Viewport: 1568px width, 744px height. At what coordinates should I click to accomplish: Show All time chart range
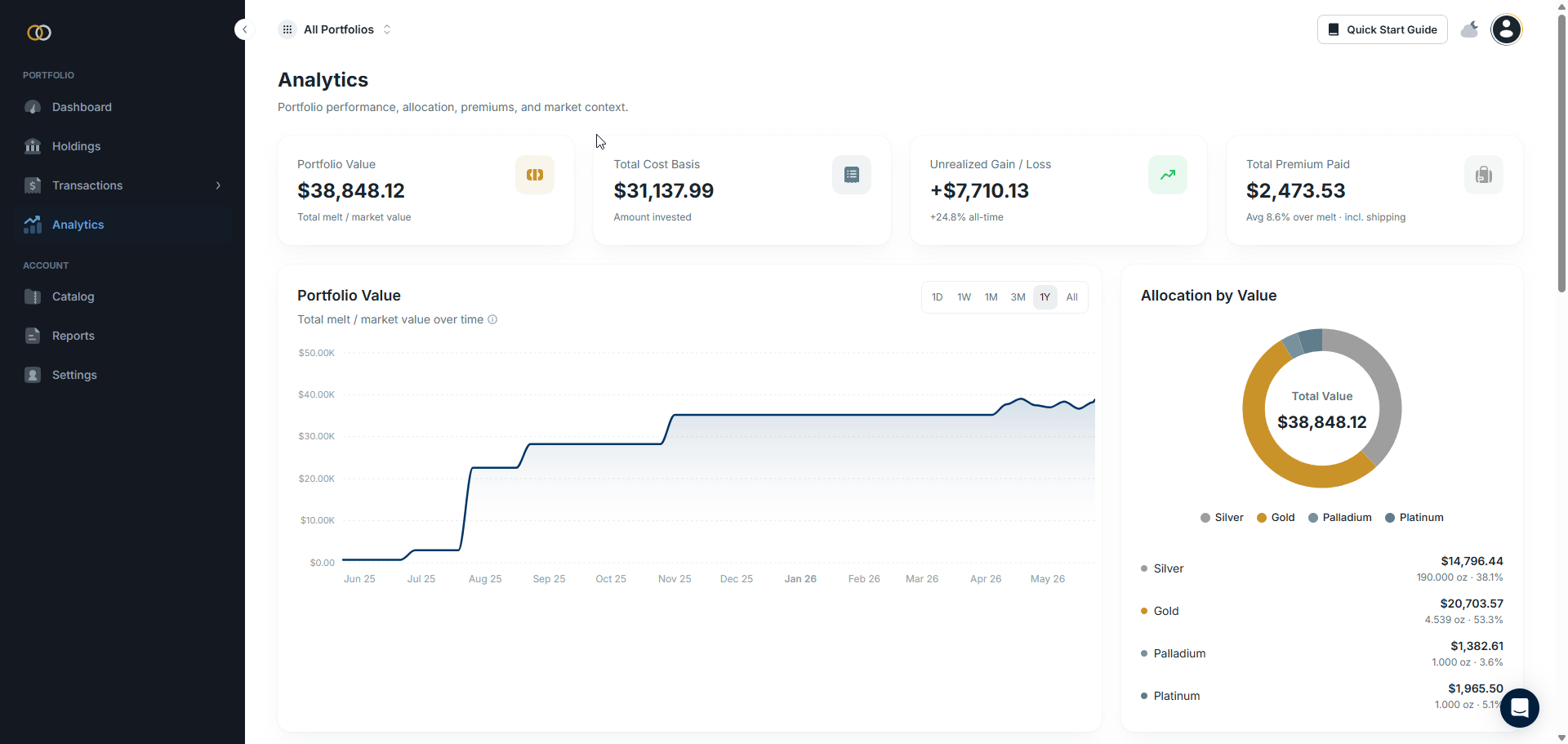[1072, 297]
